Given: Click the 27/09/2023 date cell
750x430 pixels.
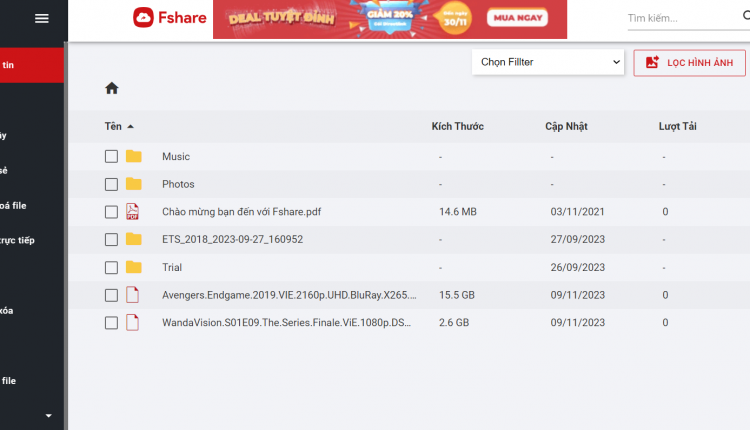Looking at the screenshot, I should pyautogui.click(x=578, y=239).
